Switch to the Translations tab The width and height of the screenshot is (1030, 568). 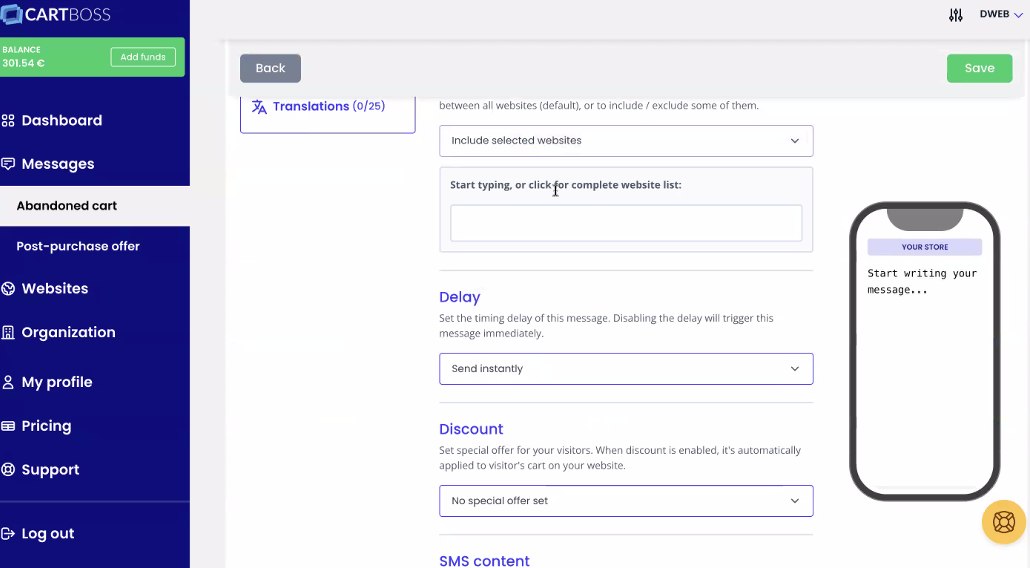pyautogui.click(x=327, y=107)
